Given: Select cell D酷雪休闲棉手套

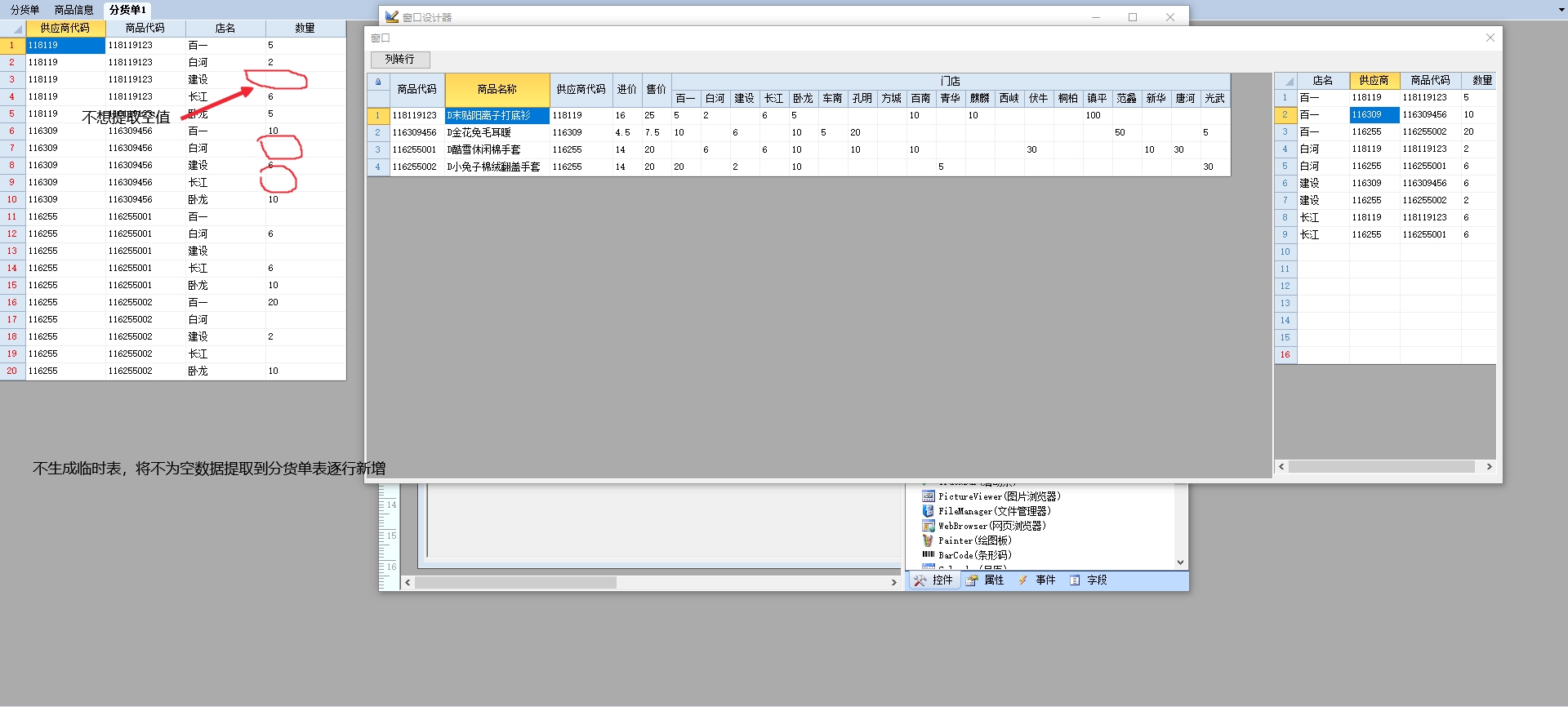Looking at the screenshot, I should pos(497,150).
